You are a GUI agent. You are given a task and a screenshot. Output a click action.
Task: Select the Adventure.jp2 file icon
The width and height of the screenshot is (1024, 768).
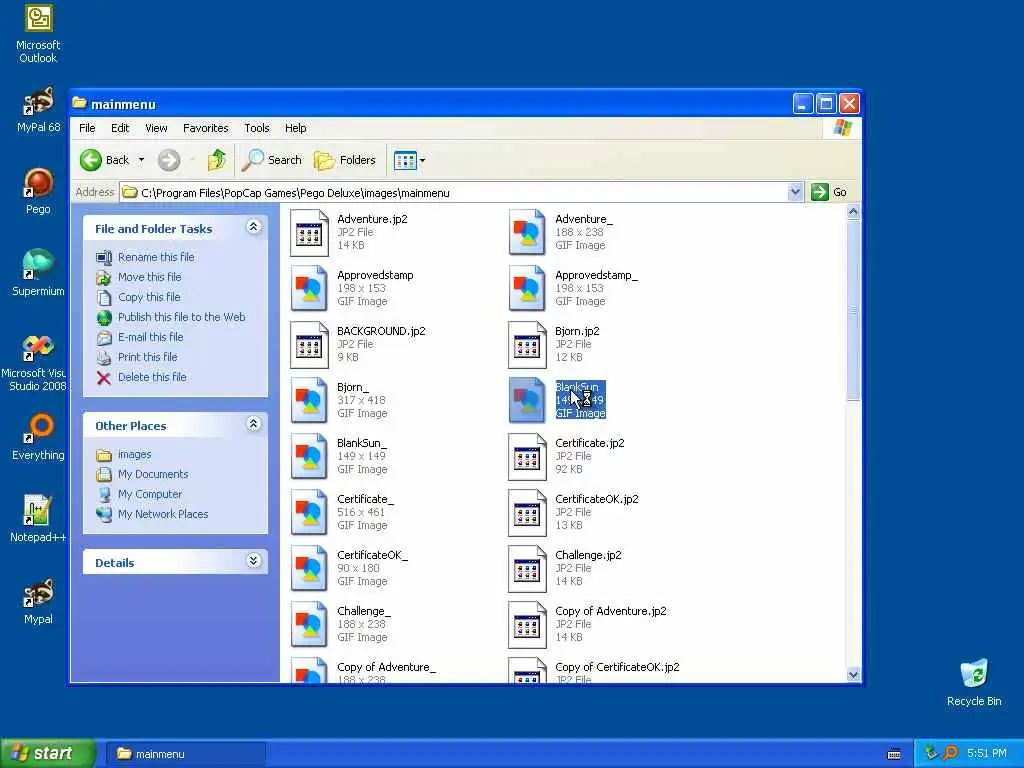[309, 233]
